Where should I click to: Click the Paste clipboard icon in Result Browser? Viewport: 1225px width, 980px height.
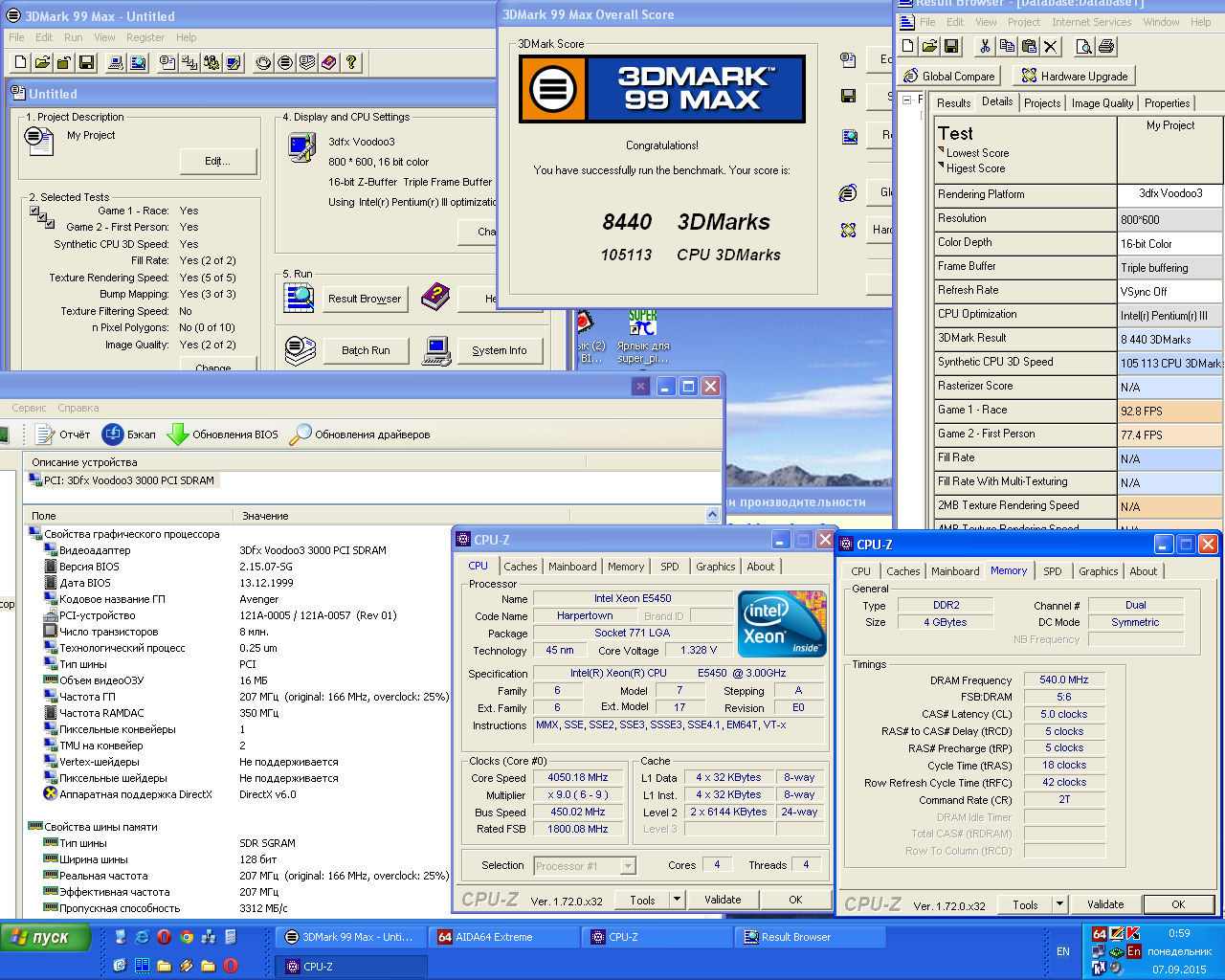(x=1029, y=46)
